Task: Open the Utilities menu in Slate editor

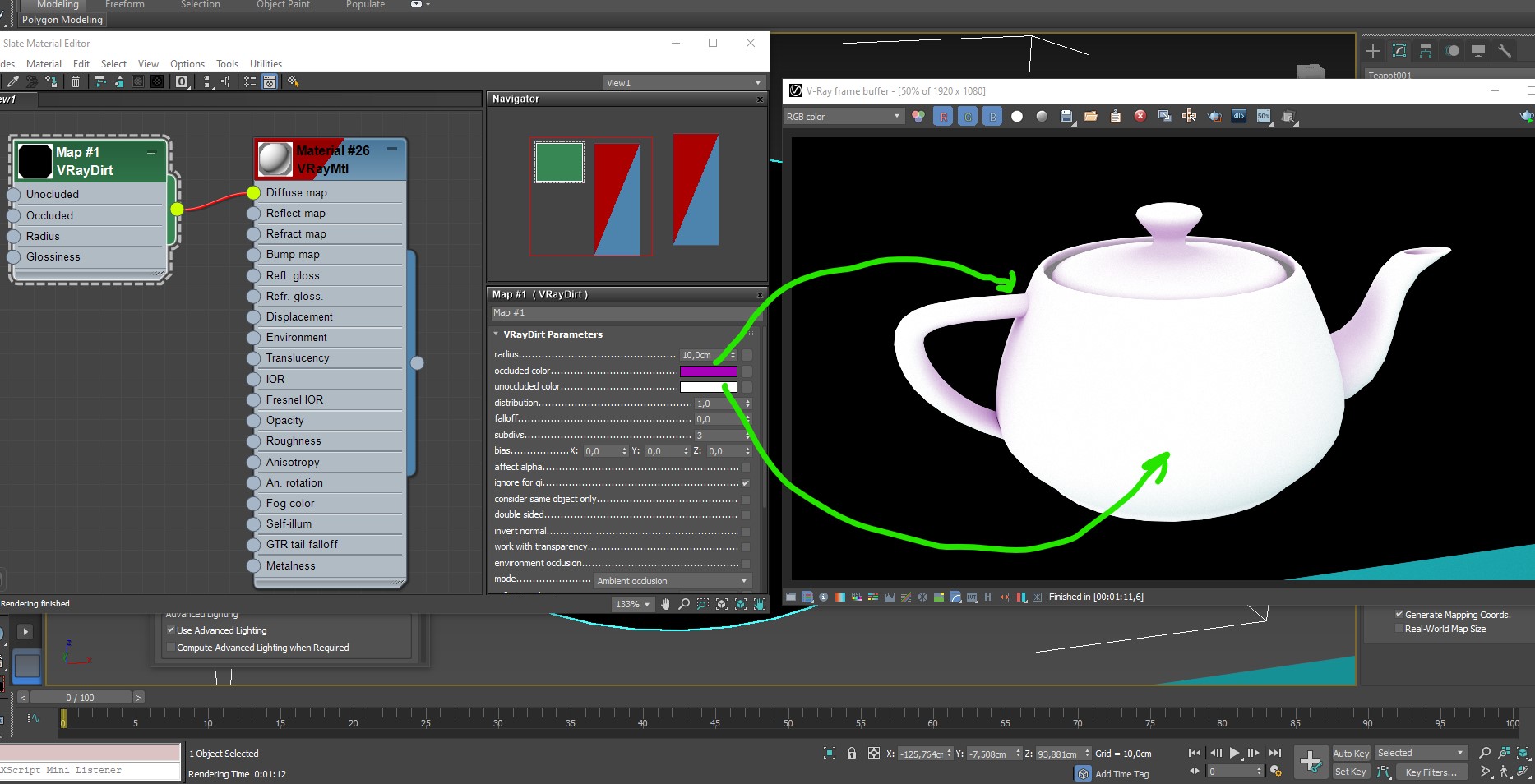Action: [x=266, y=64]
